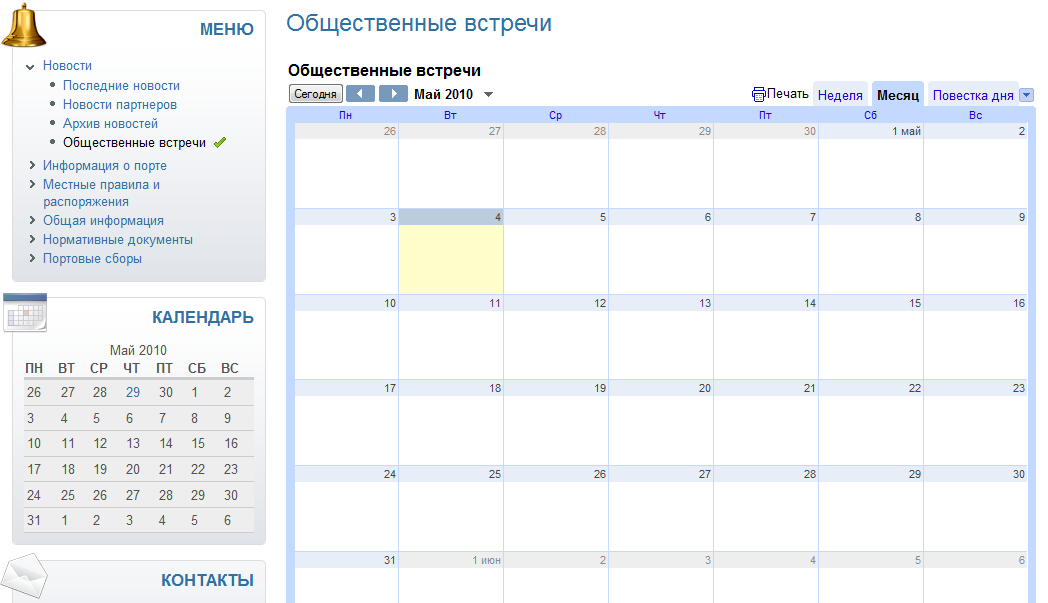
Task: Go to previous month arrow button
Action: point(360,94)
